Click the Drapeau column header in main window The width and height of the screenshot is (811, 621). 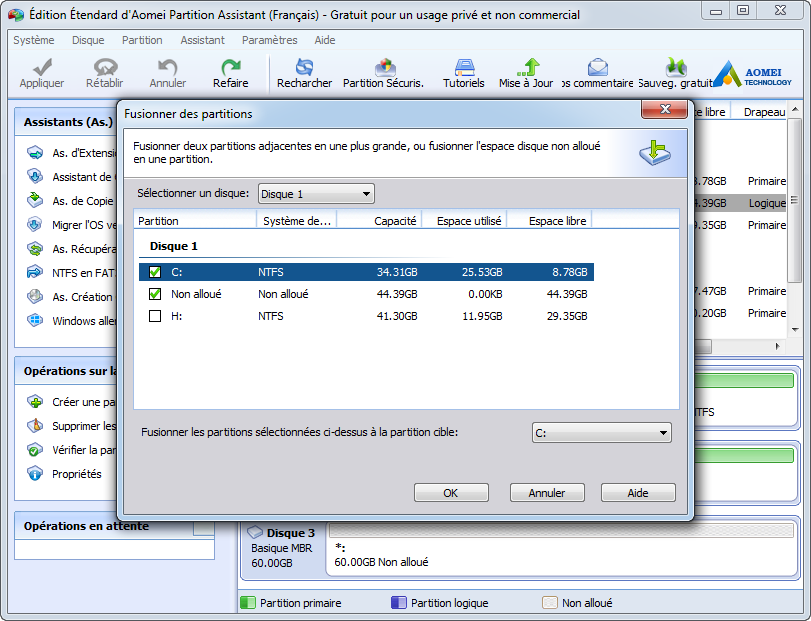click(758, 112)
